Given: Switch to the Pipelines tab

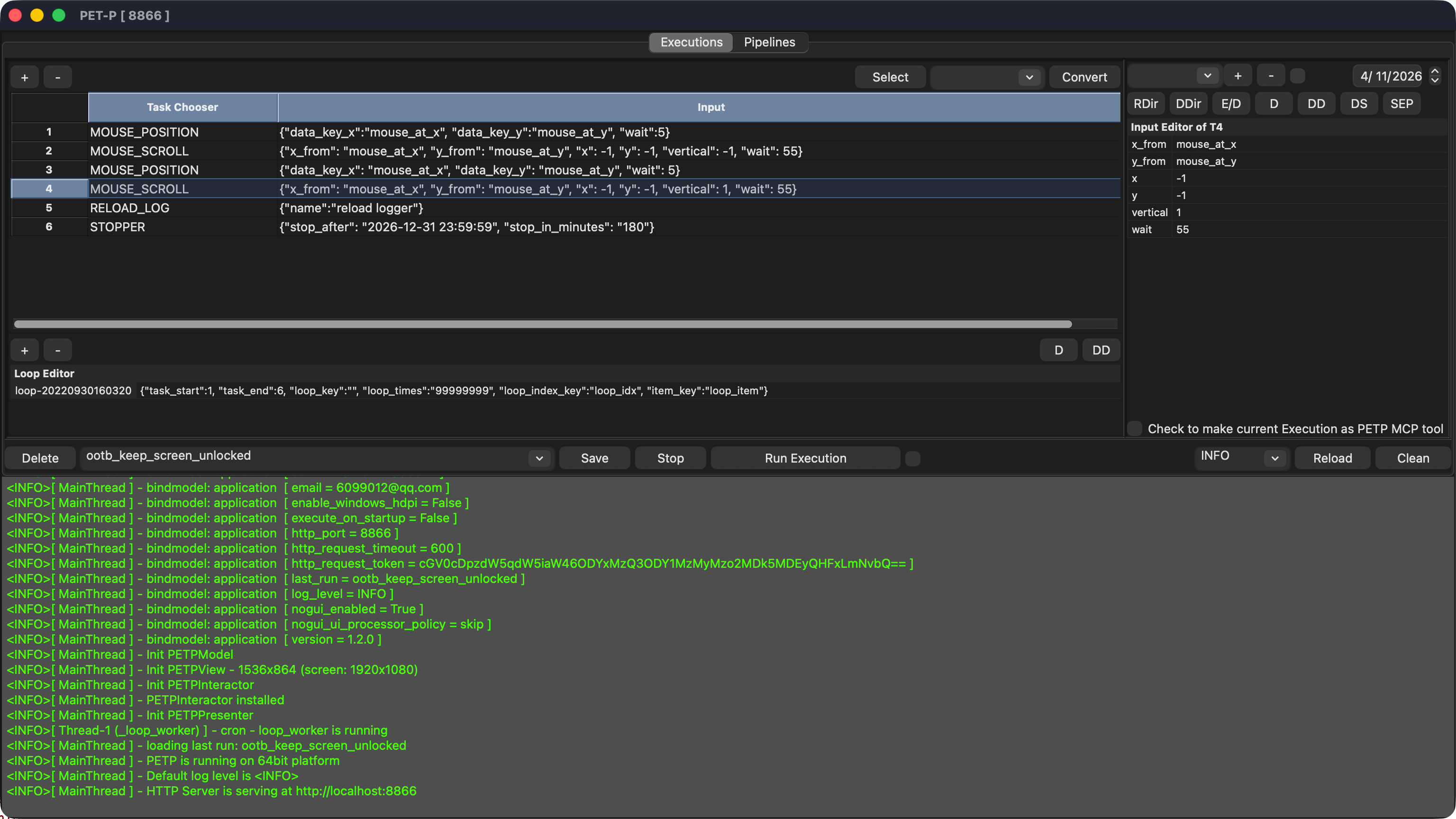Looking at the screenshot, I should [x=769, y=42].
